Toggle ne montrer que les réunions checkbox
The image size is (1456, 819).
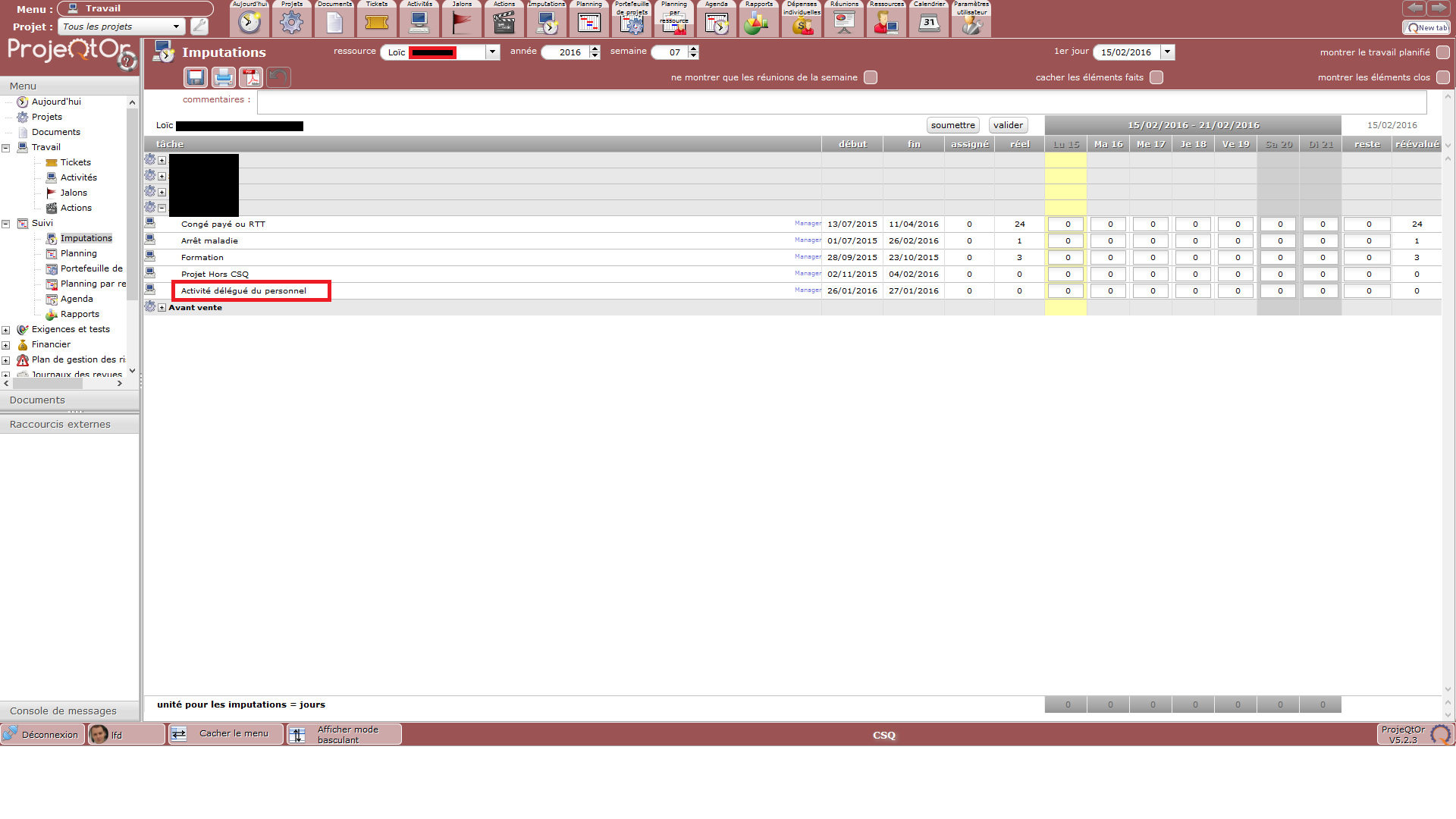point(871,77)
